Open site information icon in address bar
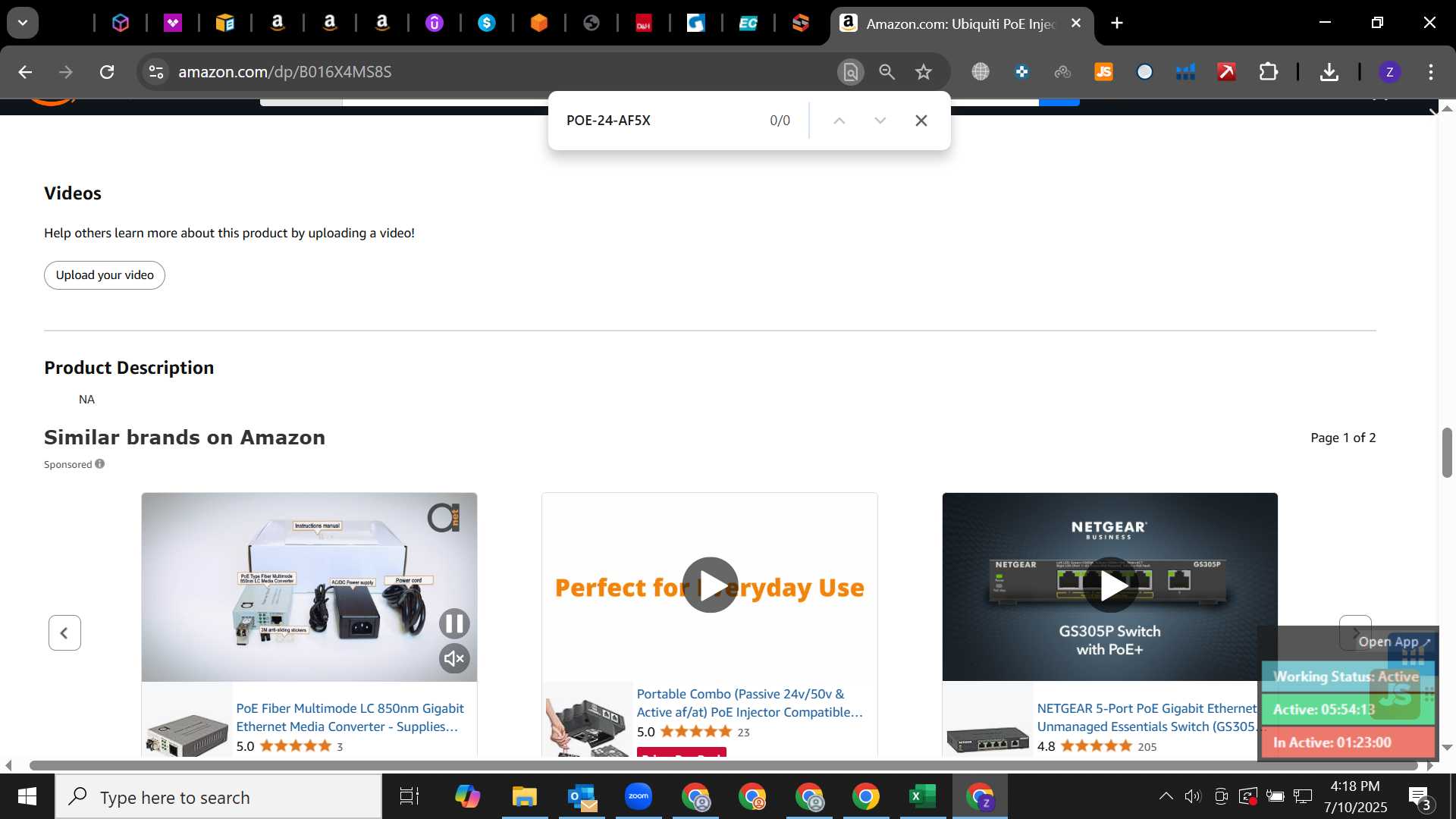Viewport: 1456px width, 819px height. (155, 72)
